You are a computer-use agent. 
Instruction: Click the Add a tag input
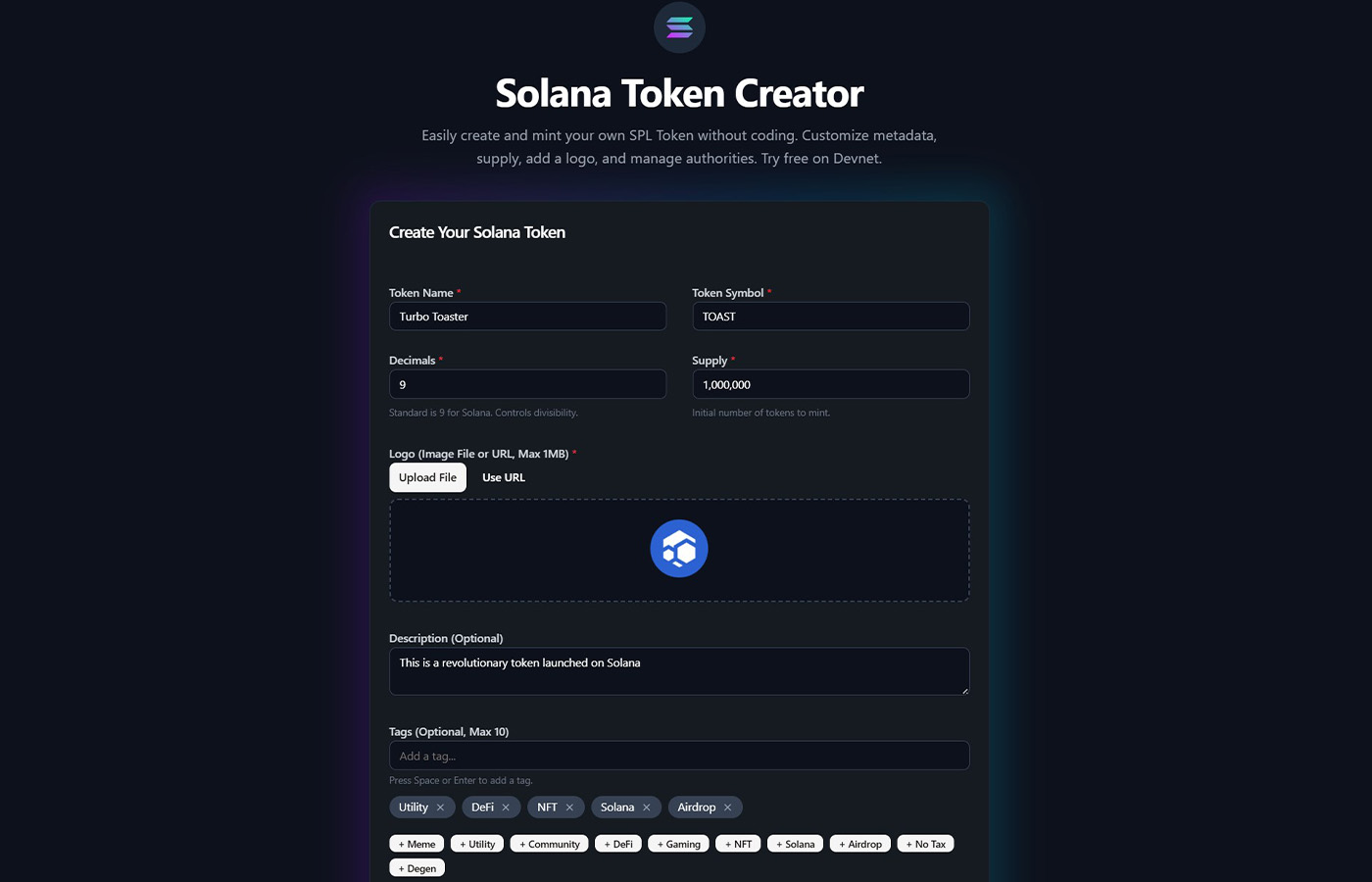point(679,755)
